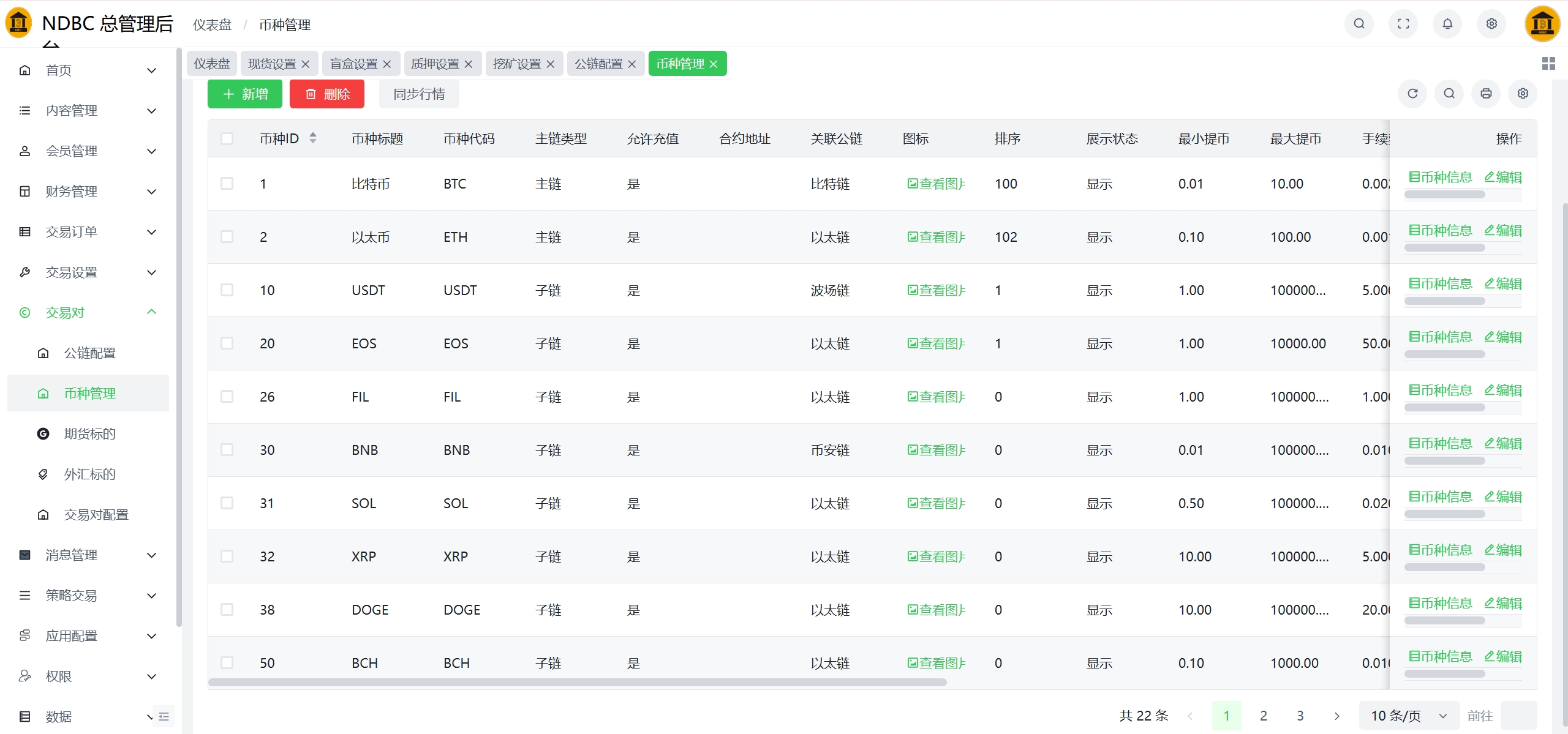Click the green 新增 button

tap(244, 94)
